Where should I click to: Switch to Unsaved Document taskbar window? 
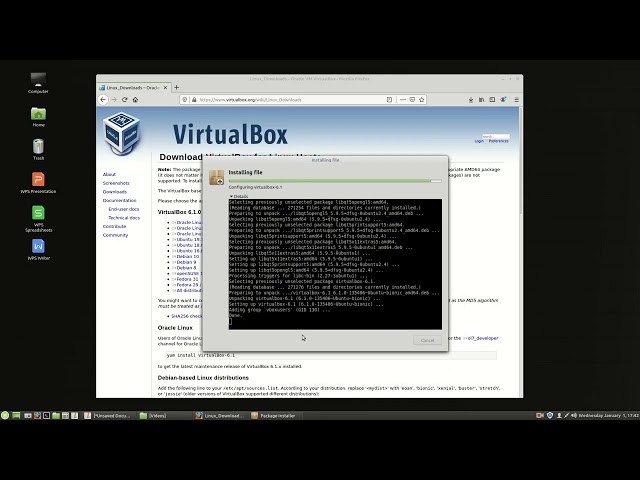point(108,416)
